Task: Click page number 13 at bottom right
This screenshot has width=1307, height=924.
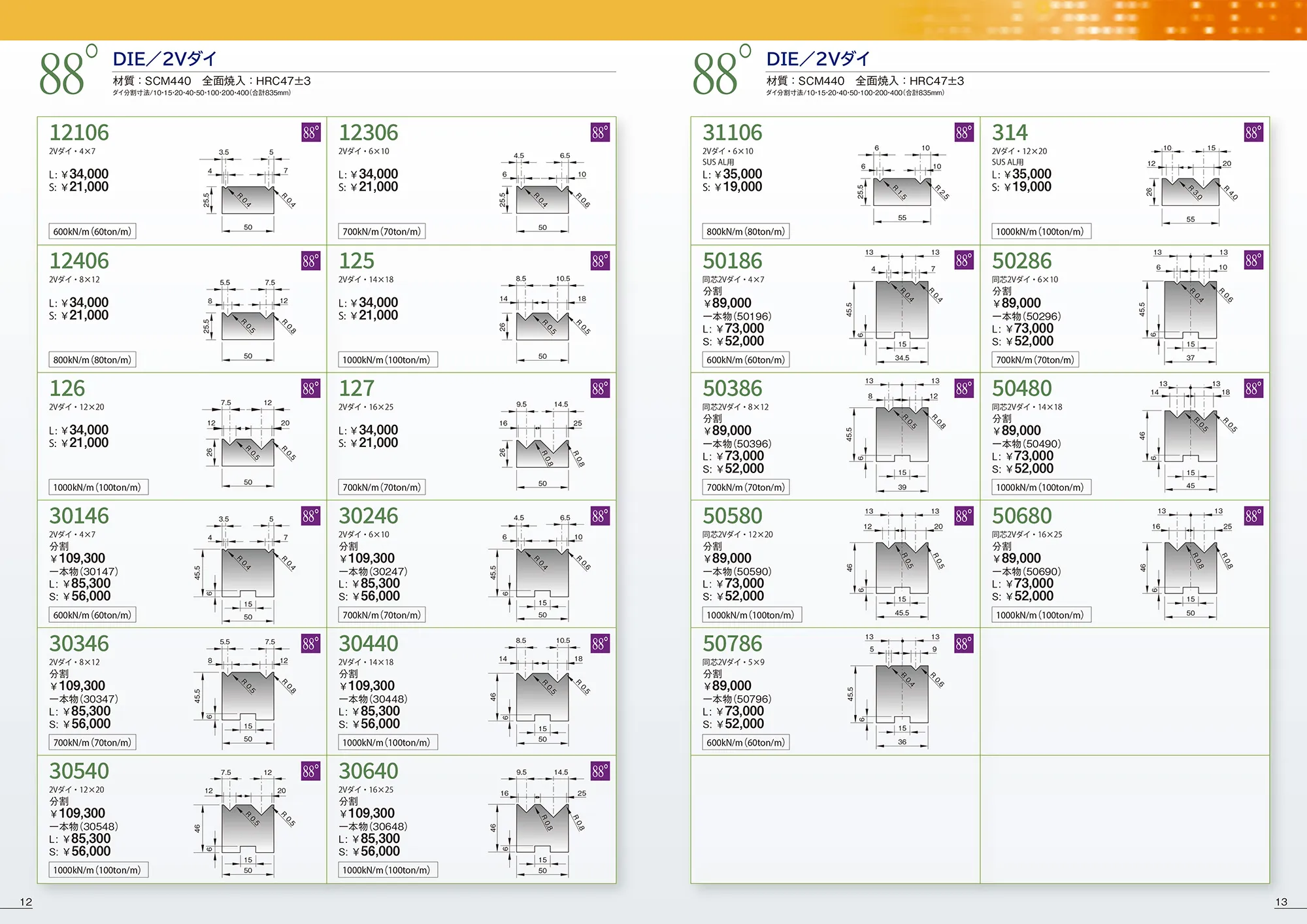Action: [x=1281, y=902]
